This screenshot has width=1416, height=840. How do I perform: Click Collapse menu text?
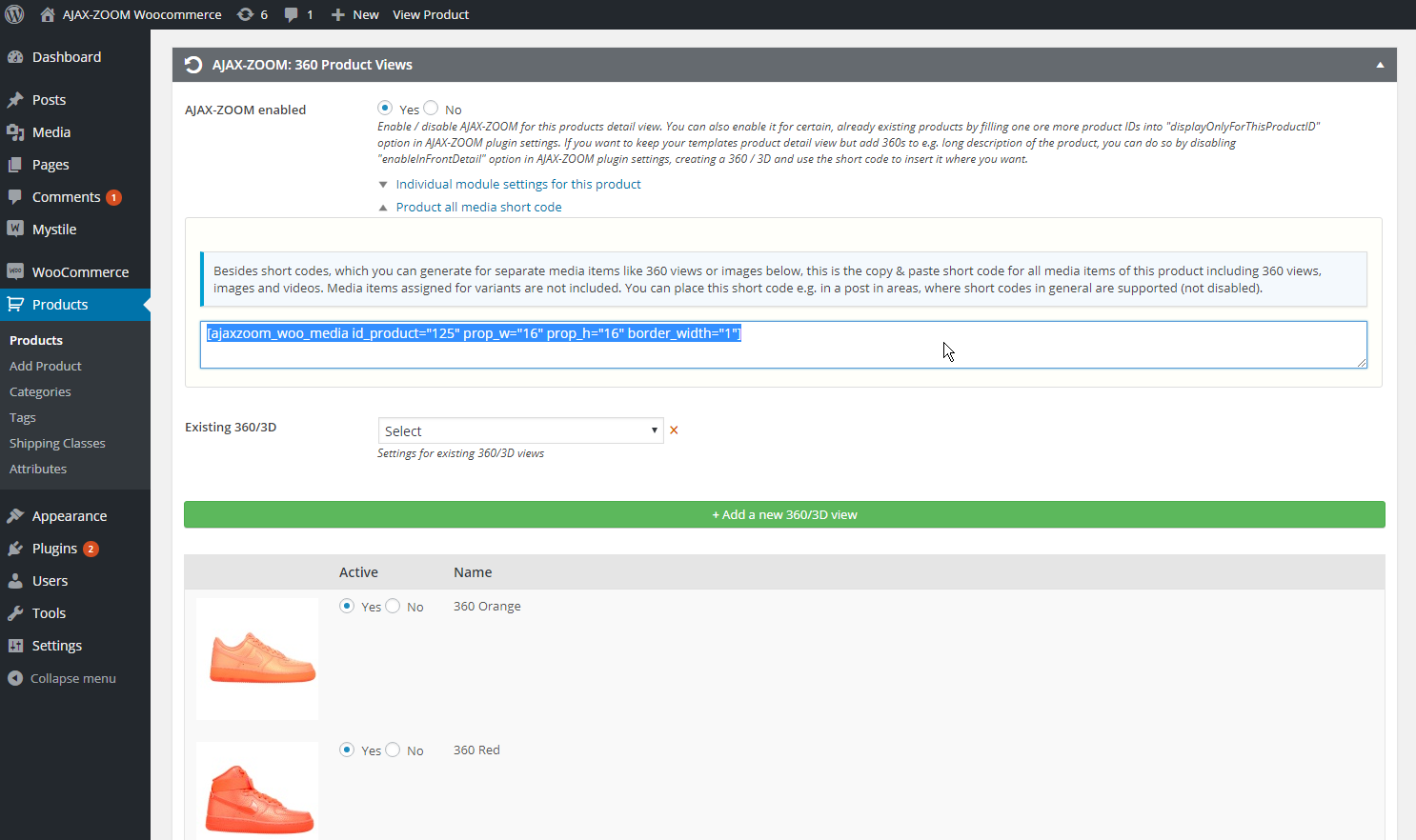(x=73, y=678)
